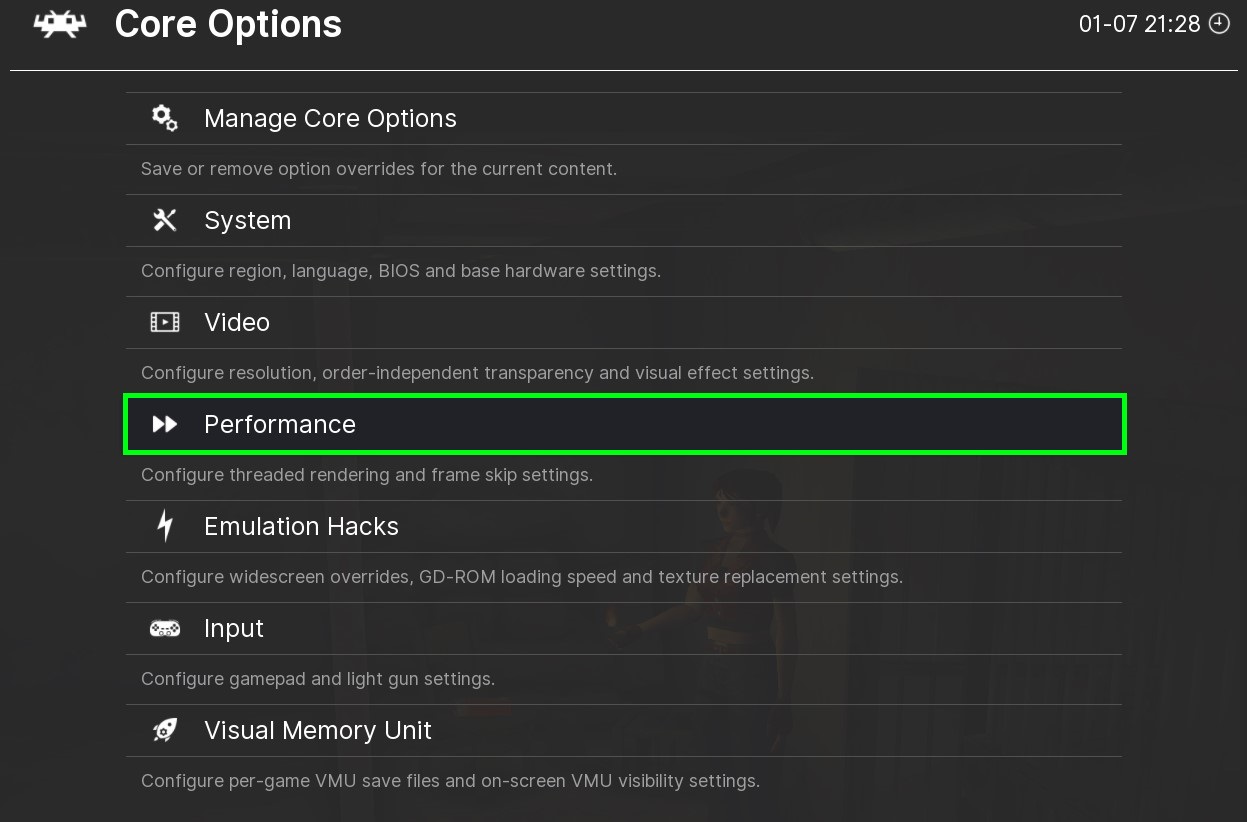Go to the Input settings submenu
Screen dimensions: 1247x822
[234, 628]
